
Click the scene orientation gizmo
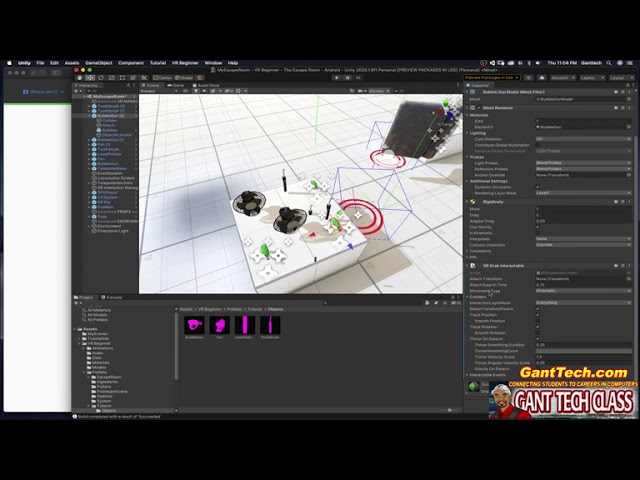(446, 111)
